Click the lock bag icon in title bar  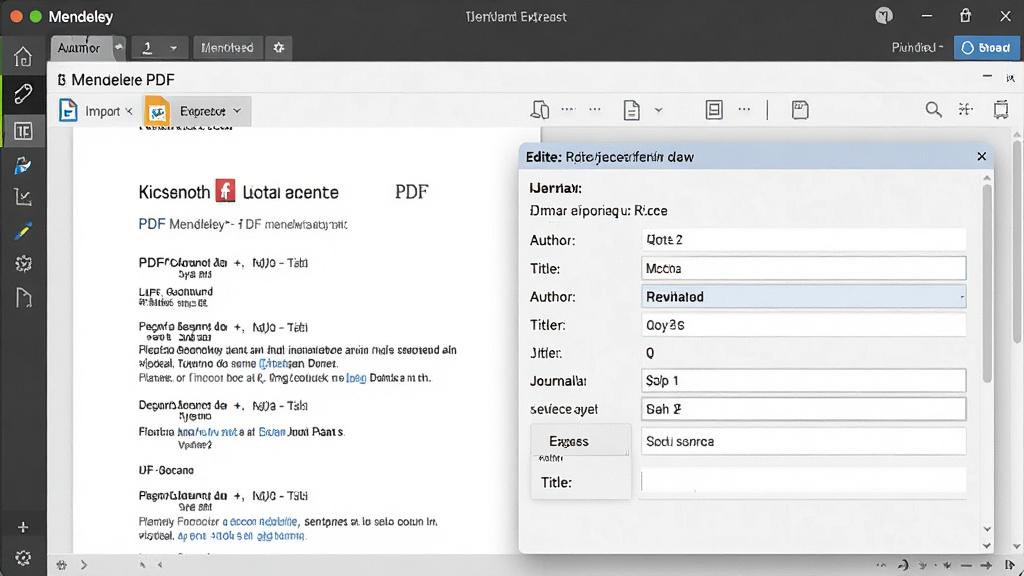pyautogui.click(x=965, y=15)
